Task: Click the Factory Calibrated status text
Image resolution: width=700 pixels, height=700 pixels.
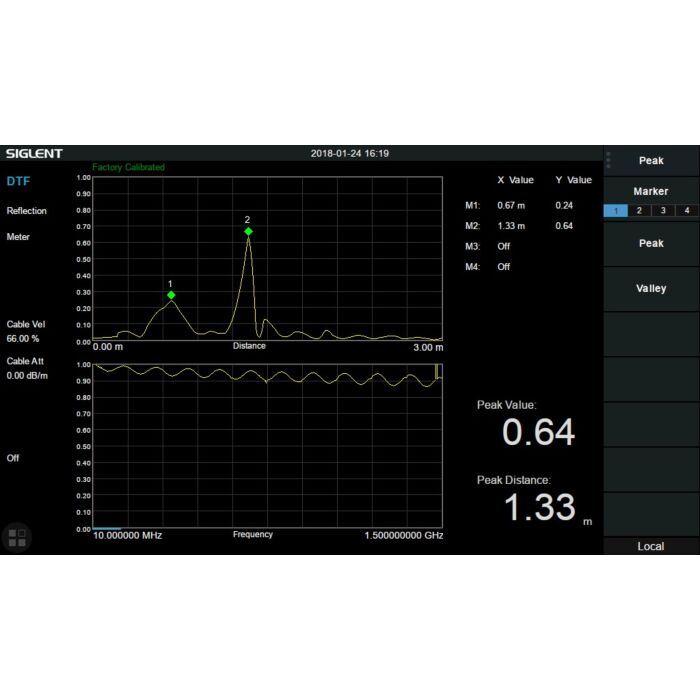Action: [x=129, y=167]
